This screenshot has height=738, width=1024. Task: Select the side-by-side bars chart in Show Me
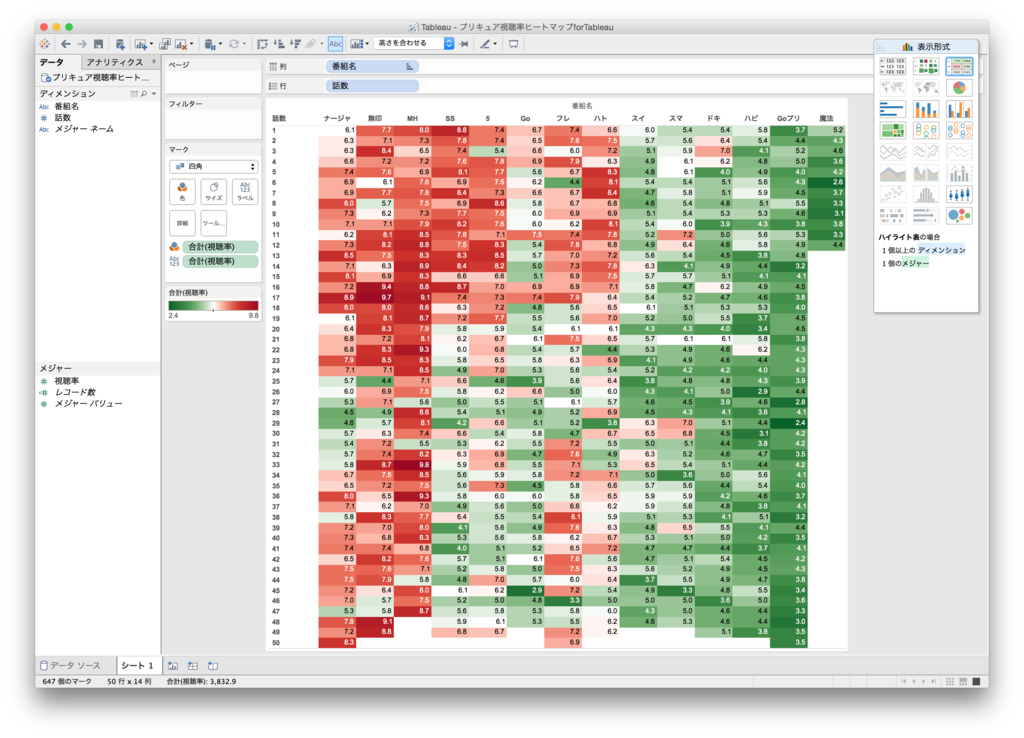tap(959, 109)
